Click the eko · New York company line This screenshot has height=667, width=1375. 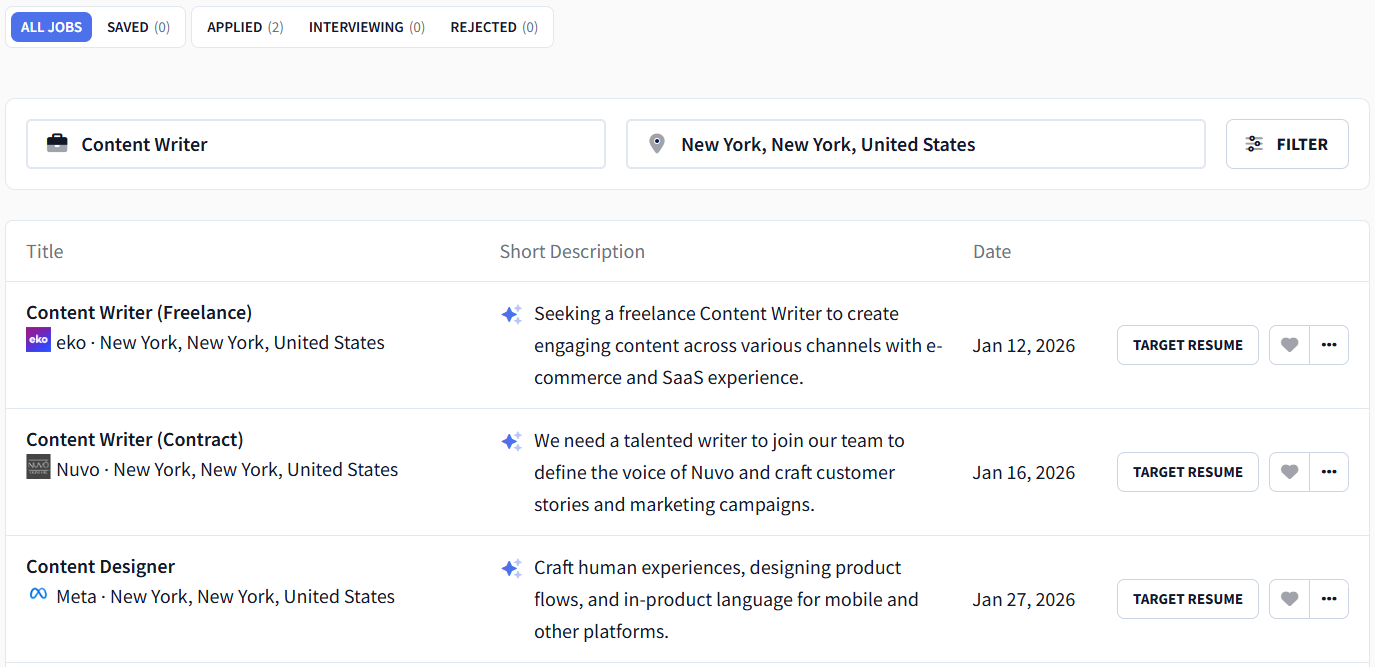coord(220,342)
